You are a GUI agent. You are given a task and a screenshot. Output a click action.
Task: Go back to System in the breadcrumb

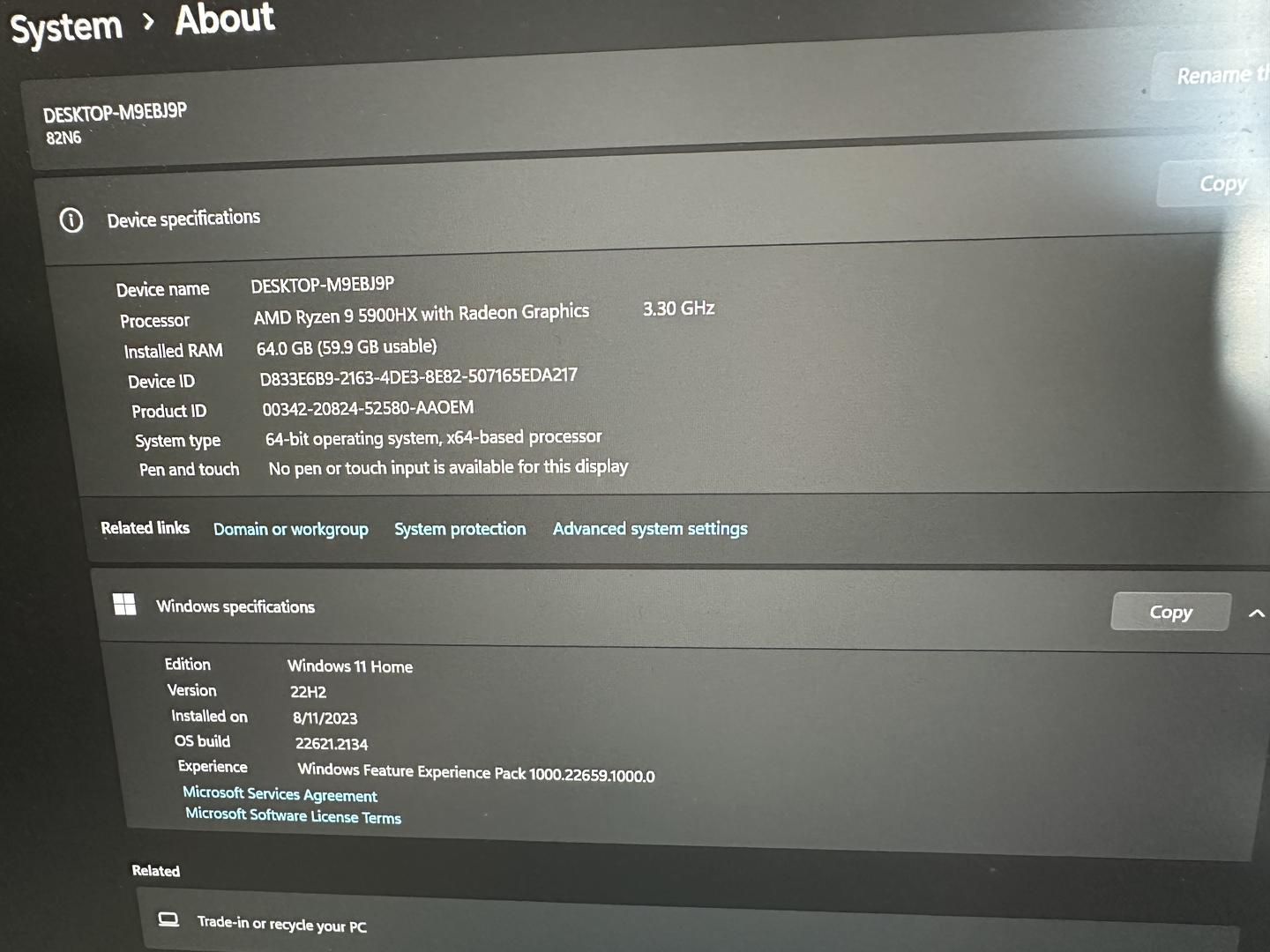click(x=66, y=27)
